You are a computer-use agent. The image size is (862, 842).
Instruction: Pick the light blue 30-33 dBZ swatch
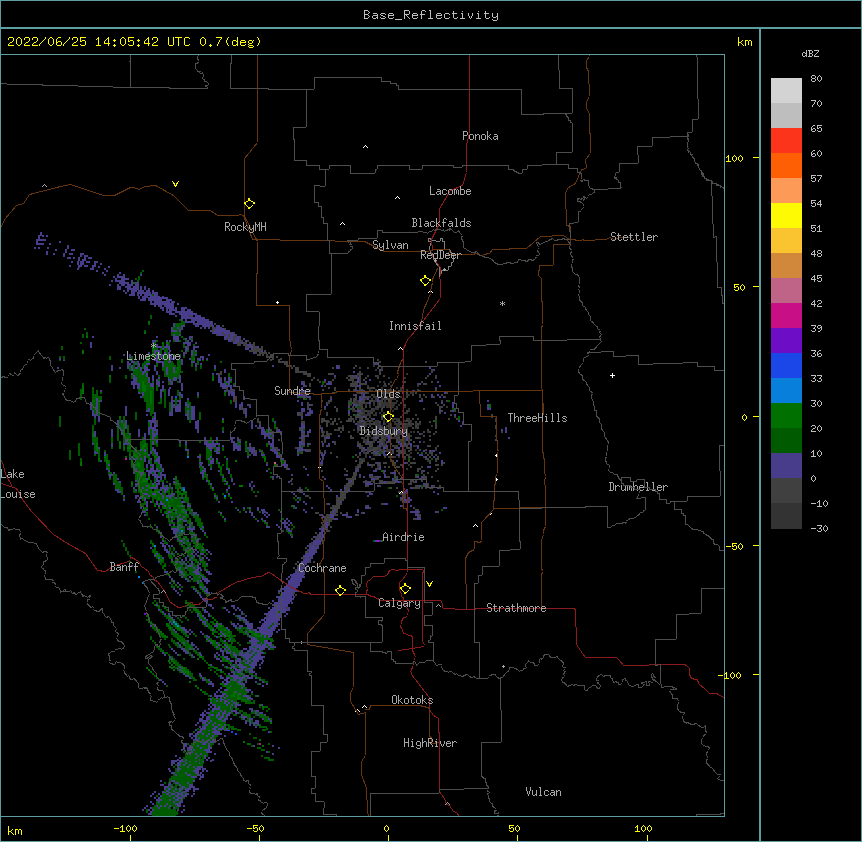pyautogui.click(x=786, y=391)
